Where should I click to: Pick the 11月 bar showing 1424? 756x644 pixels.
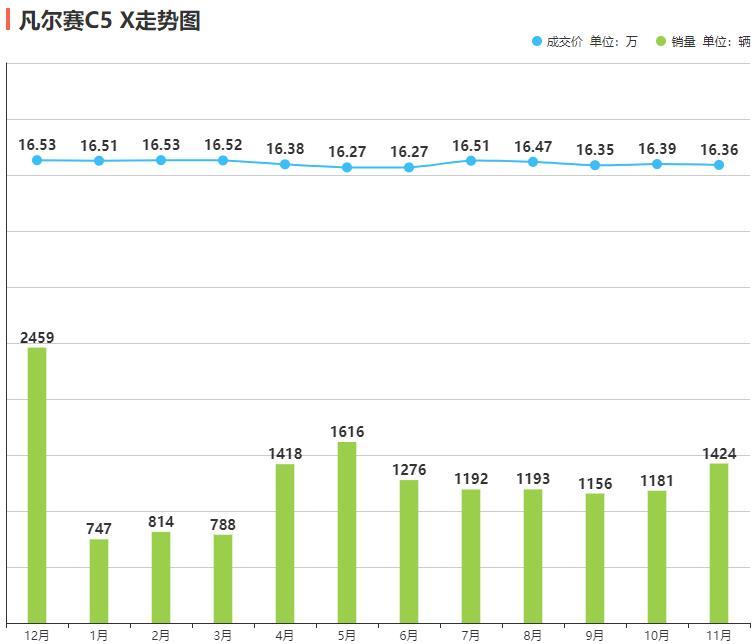point(719,543)
